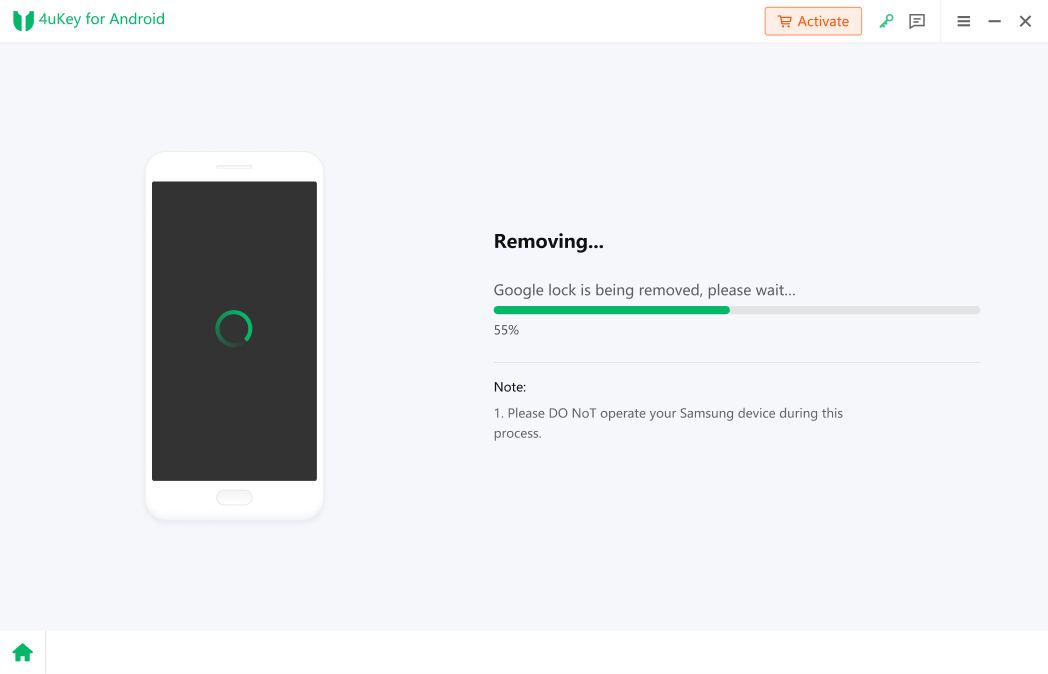
Task: Click the "4uKey for Android" title text
Action: pyautogui.click(x=102, y=19)
